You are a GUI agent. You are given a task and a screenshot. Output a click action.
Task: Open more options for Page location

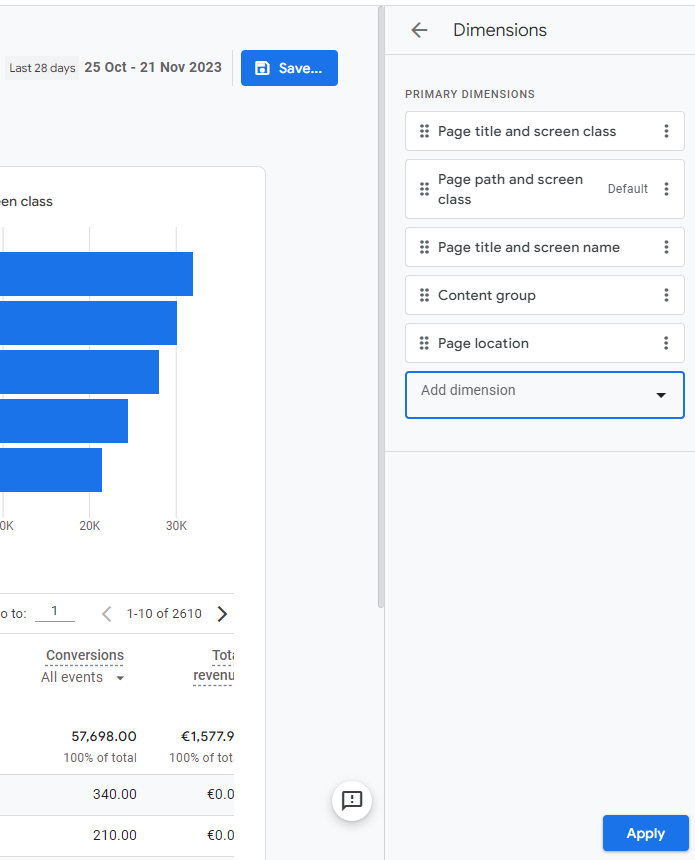point(666,343)
